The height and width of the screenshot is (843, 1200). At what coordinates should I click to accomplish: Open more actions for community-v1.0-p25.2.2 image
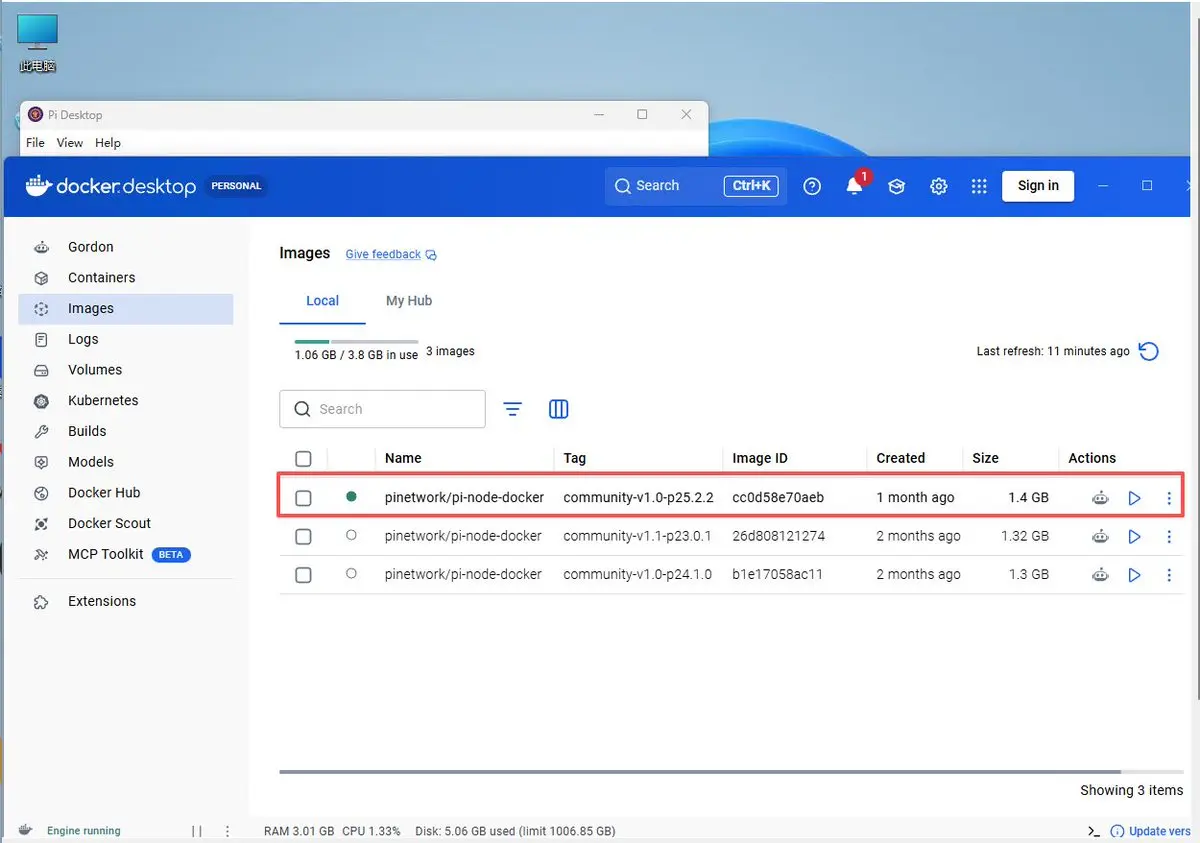[x=1169, y=498]
